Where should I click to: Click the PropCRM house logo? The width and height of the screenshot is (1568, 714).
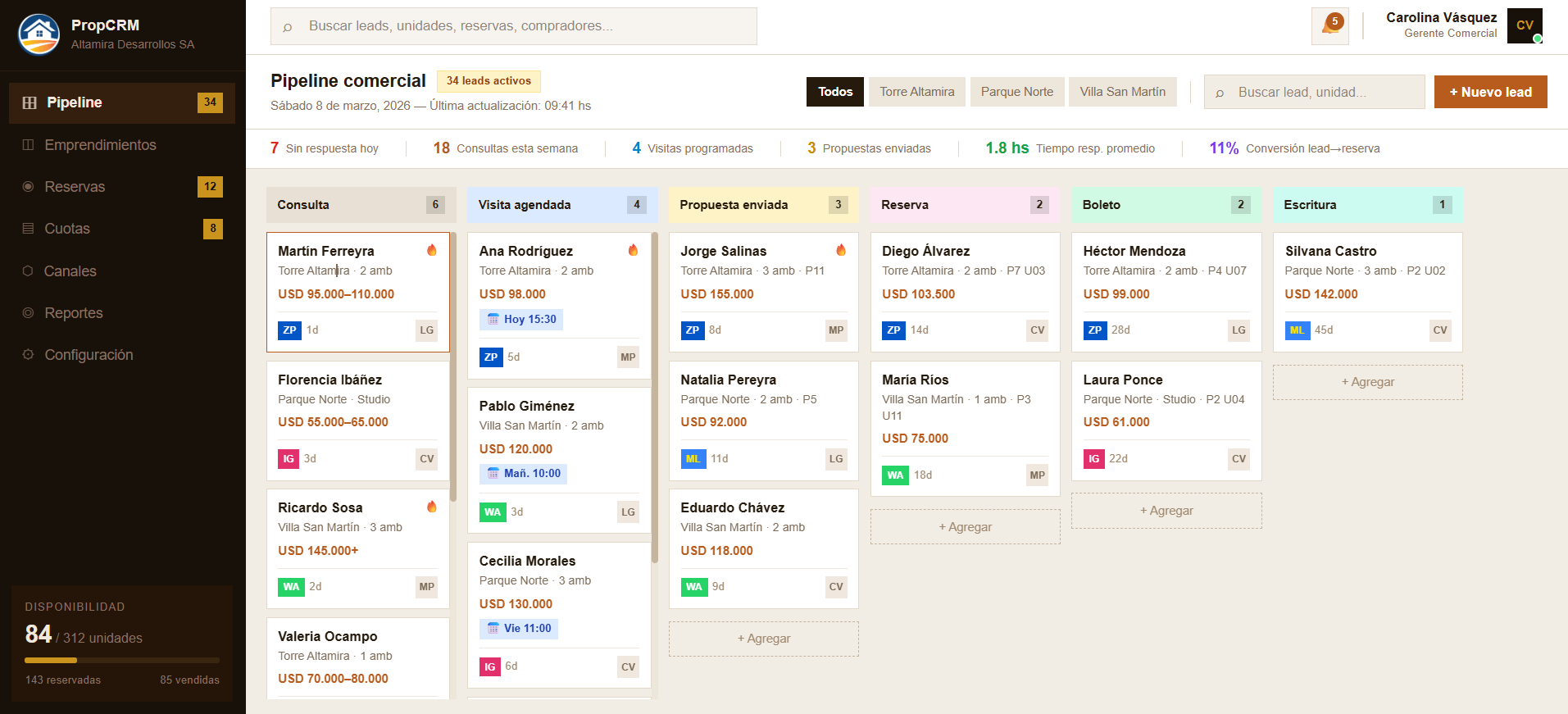39,34
